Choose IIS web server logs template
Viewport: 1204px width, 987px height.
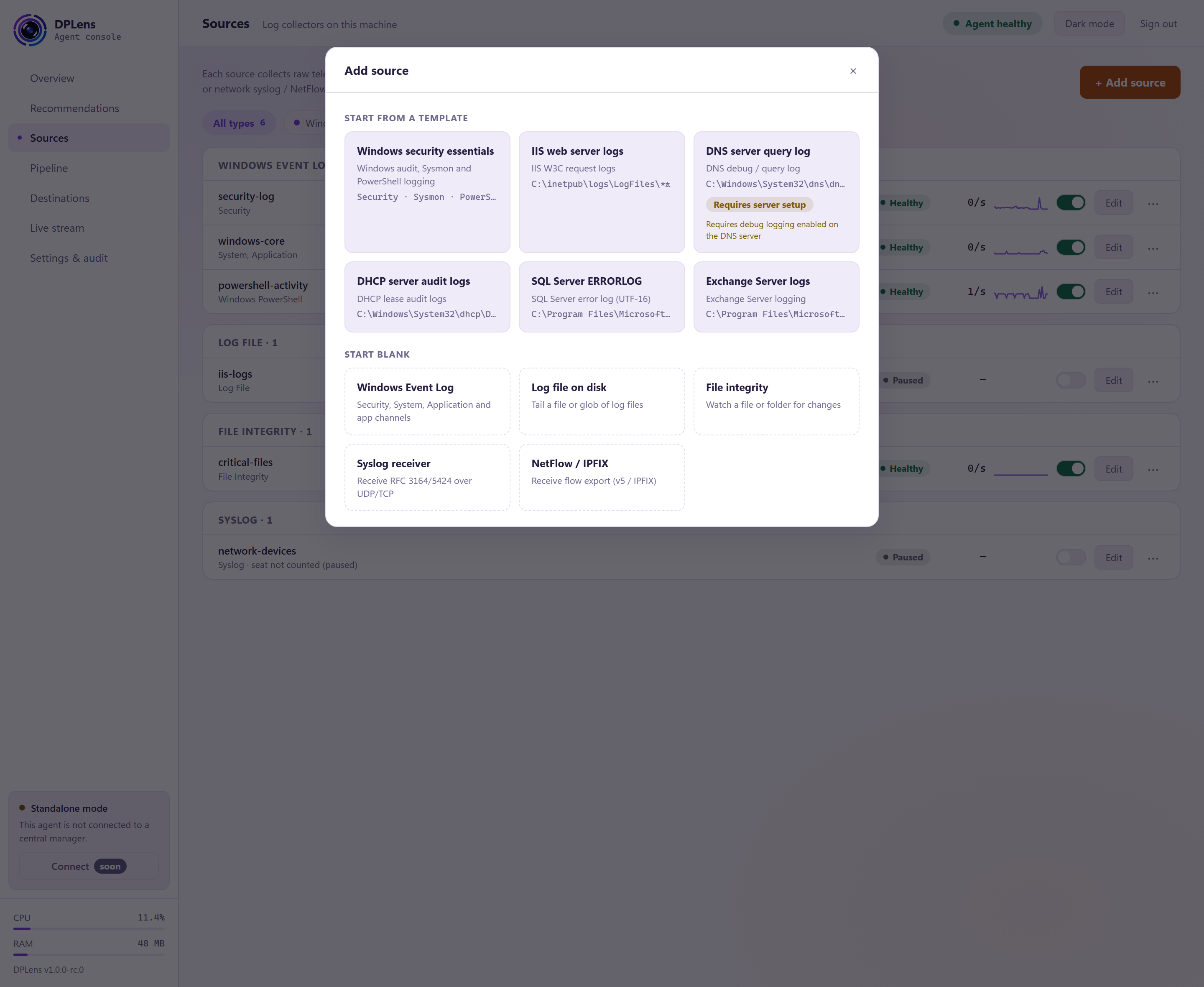(x=602, y=192)
